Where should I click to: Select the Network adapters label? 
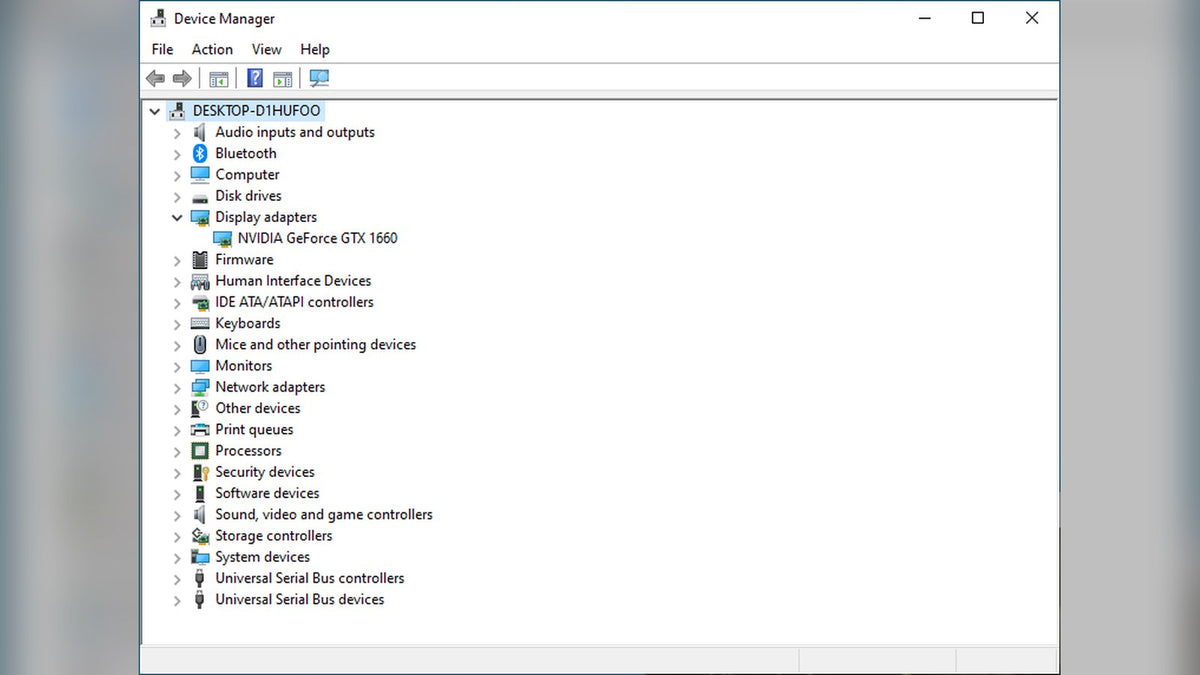(270, 387)
